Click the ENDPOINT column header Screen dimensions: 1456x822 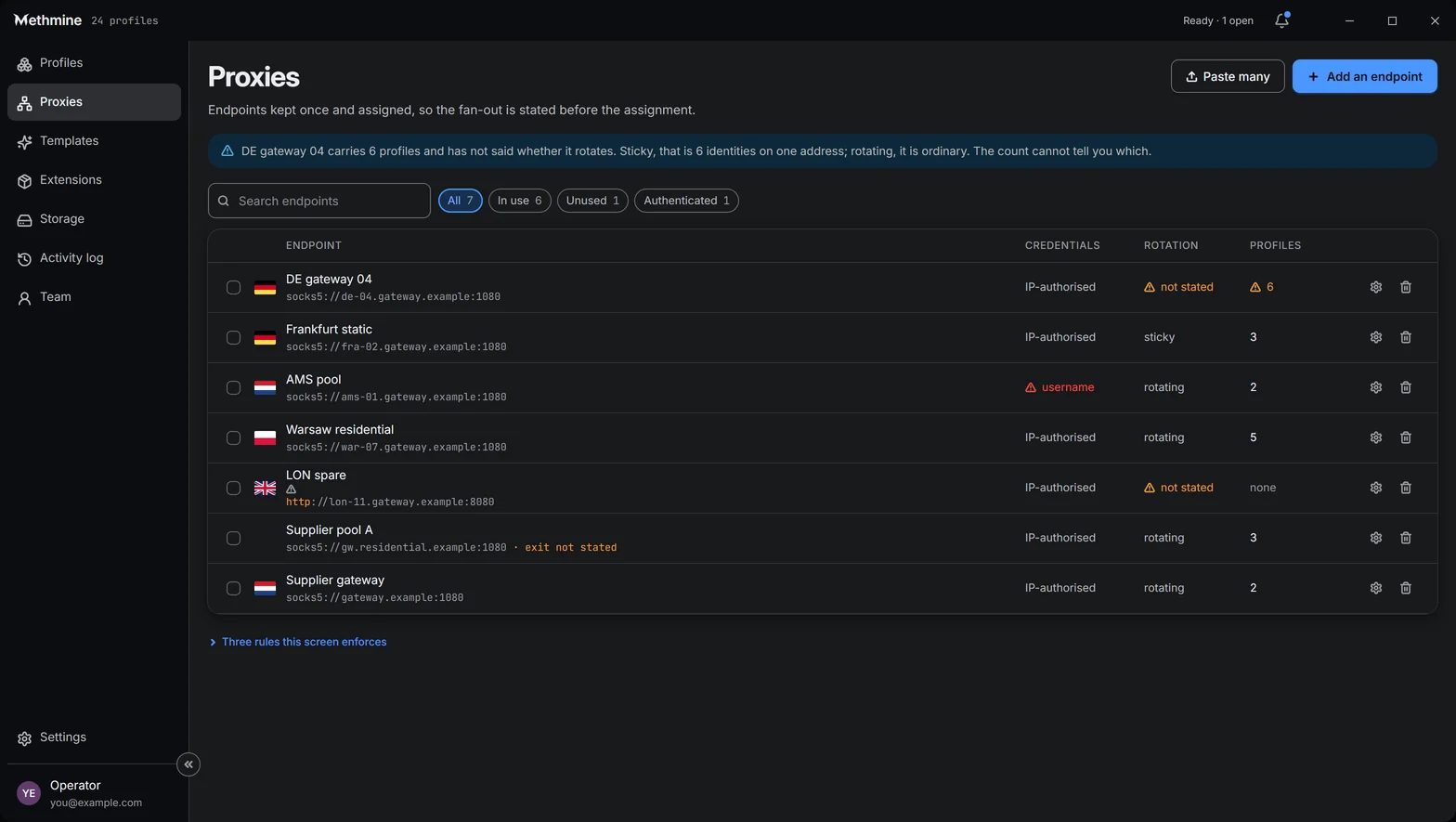314,245
